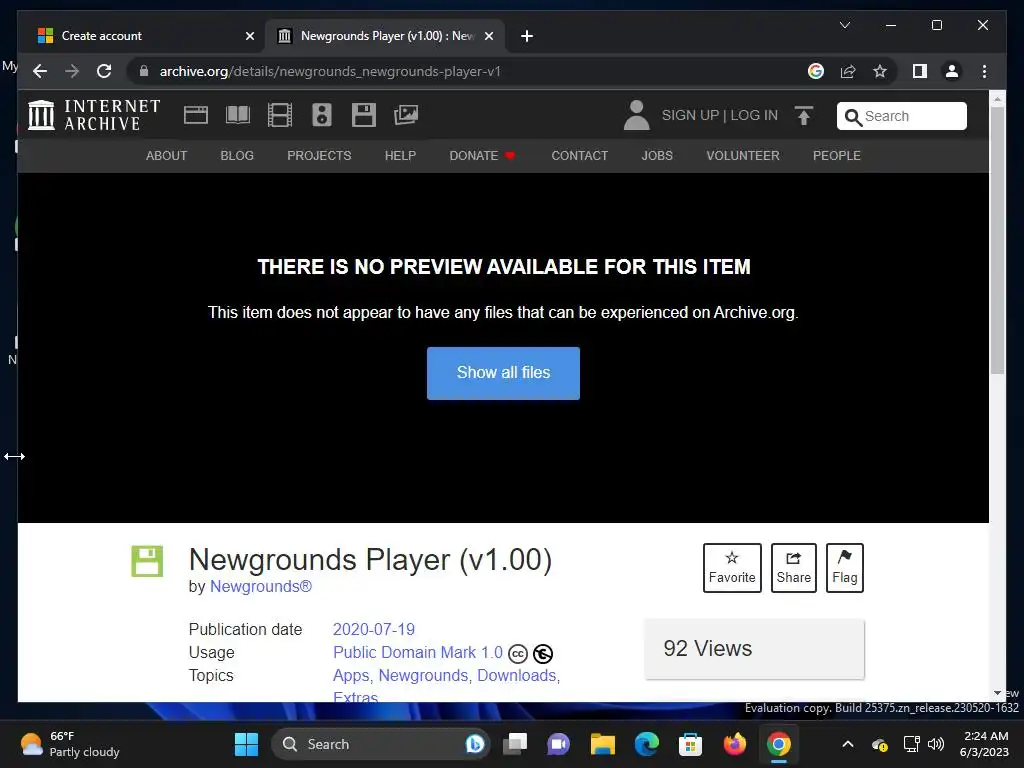
Task: Open the CONTACT menu item
Action: [x=579, y=156]
